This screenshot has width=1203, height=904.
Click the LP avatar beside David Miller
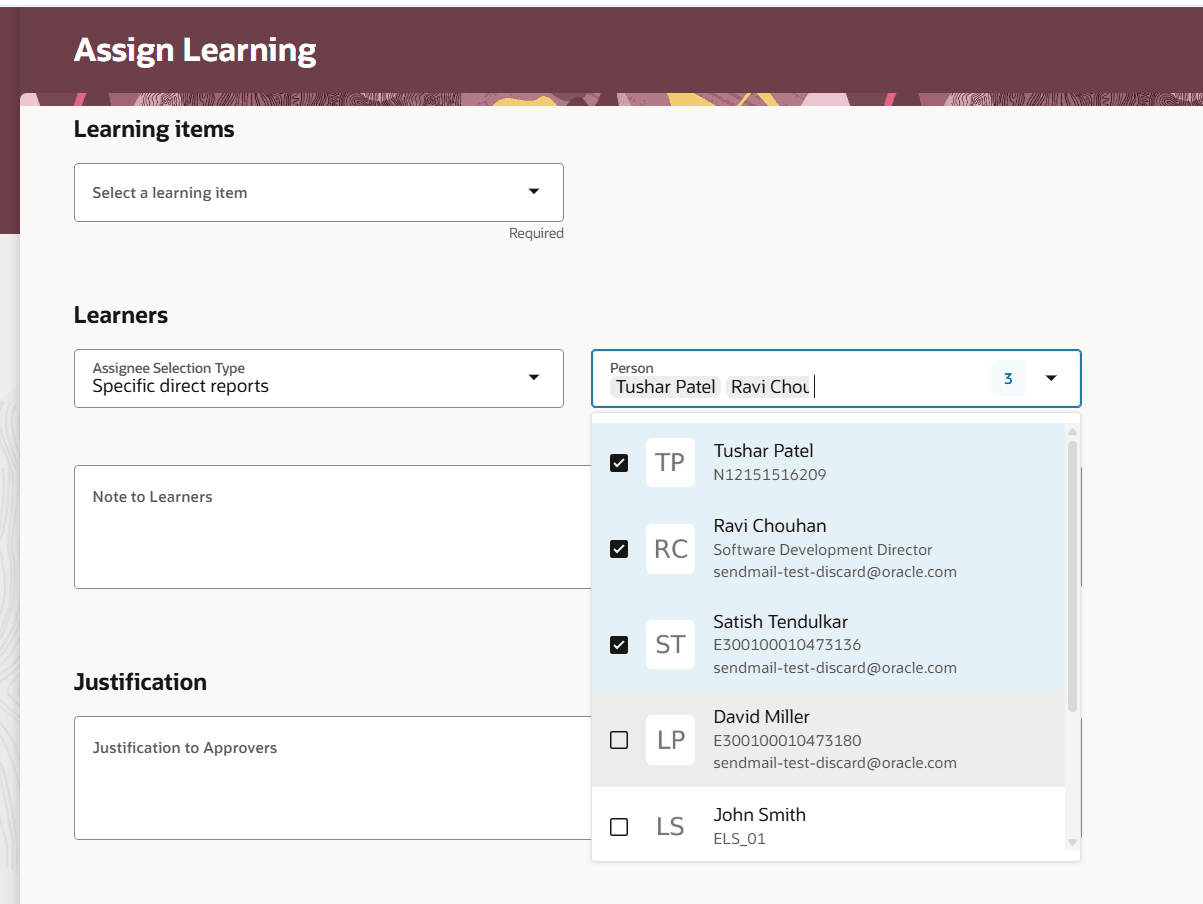pos(670,740)
